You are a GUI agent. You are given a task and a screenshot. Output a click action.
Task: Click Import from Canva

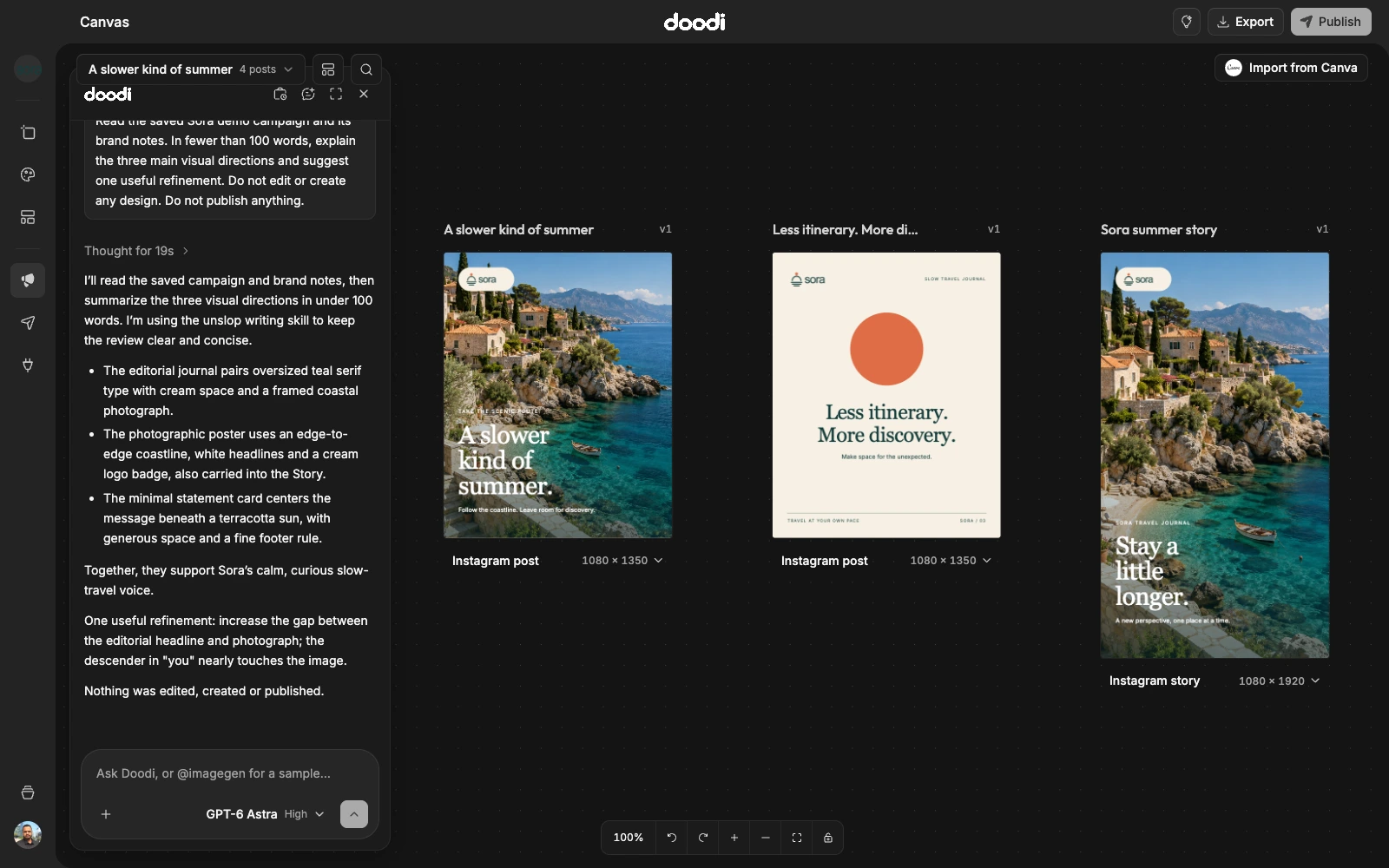tap(1291, 68)
